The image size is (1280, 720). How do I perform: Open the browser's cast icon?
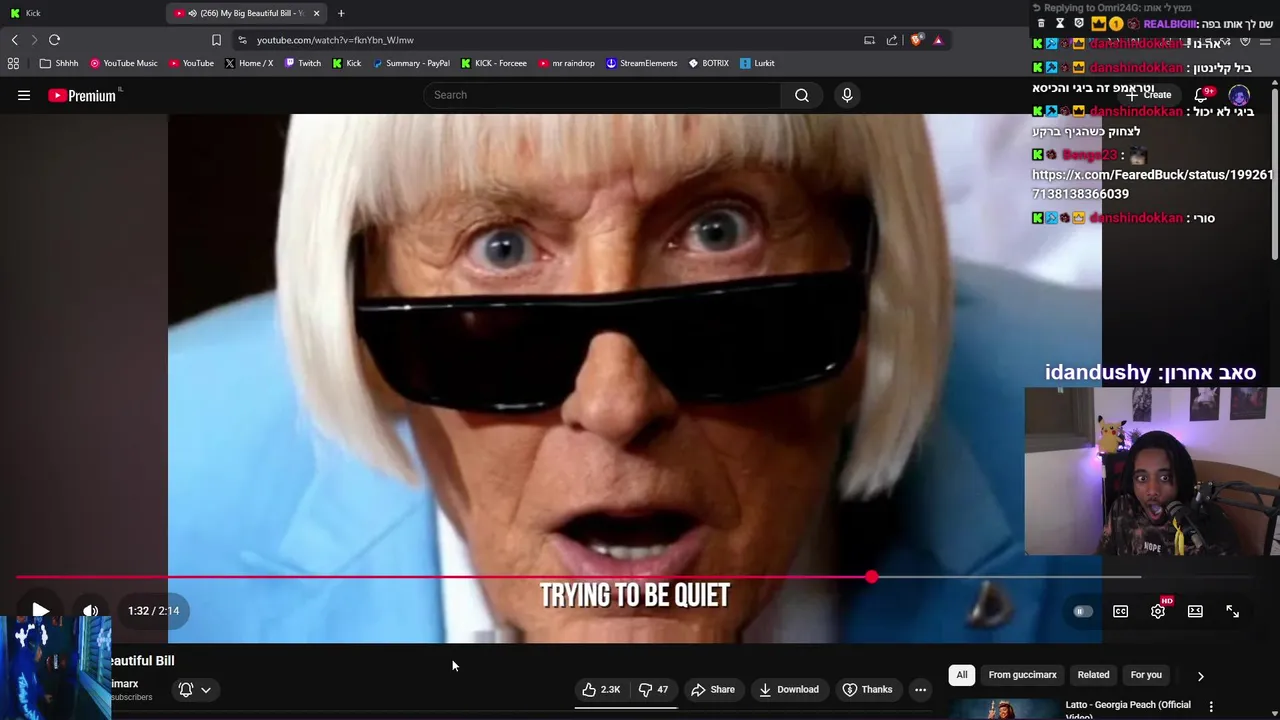(869, 40)
